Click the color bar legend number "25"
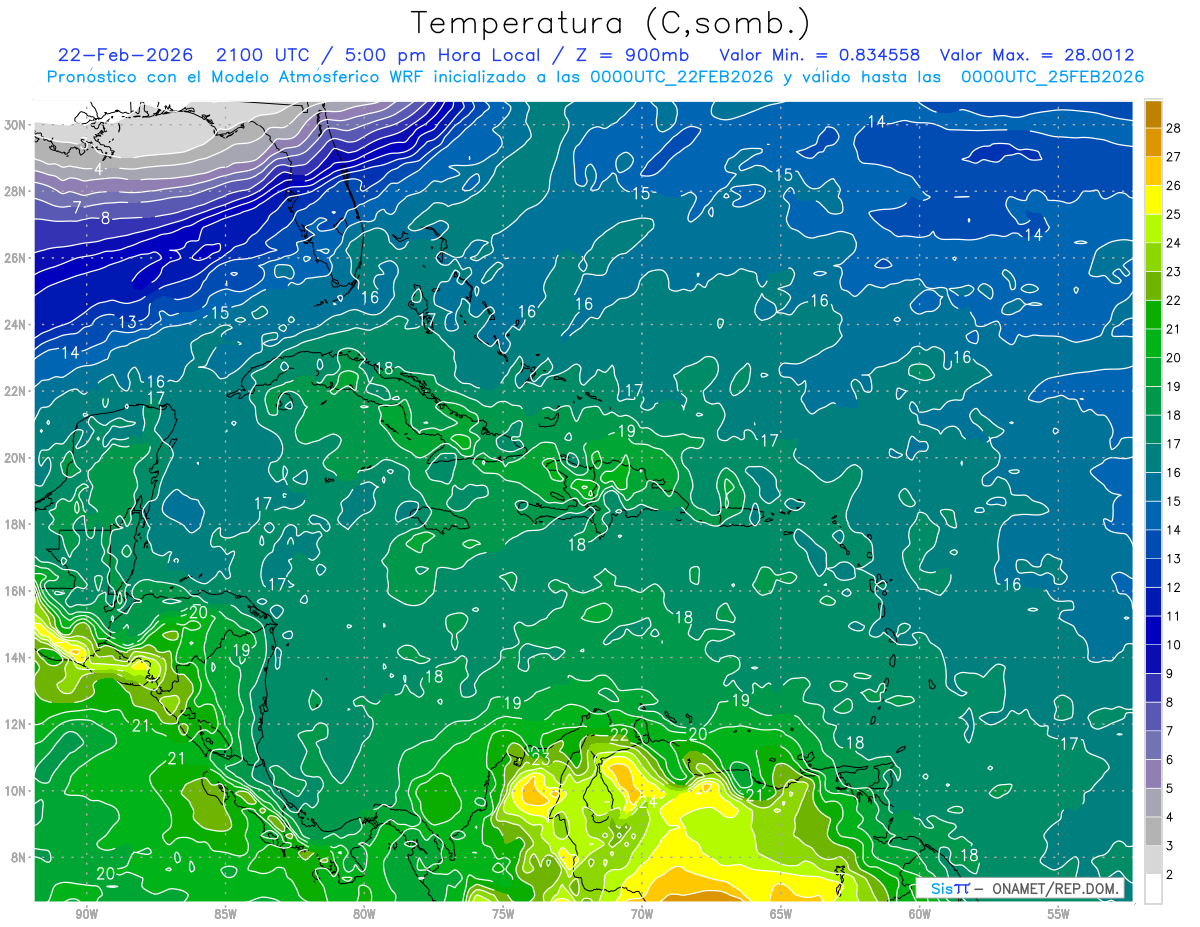Image resolution: width=1200 pixels, height=927 pixels. click(x=1173, y=214)
